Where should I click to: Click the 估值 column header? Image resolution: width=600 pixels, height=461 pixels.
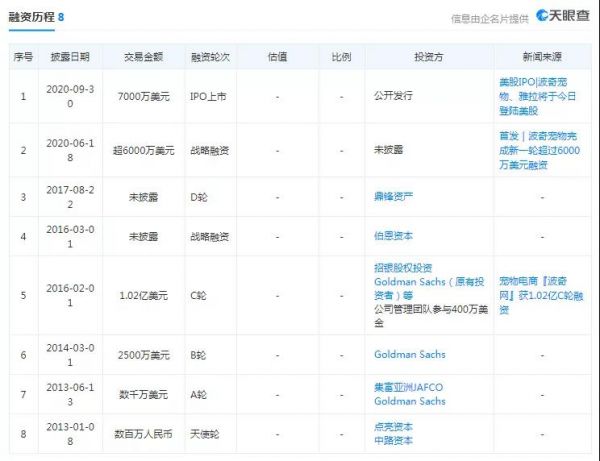coord(277,57)
